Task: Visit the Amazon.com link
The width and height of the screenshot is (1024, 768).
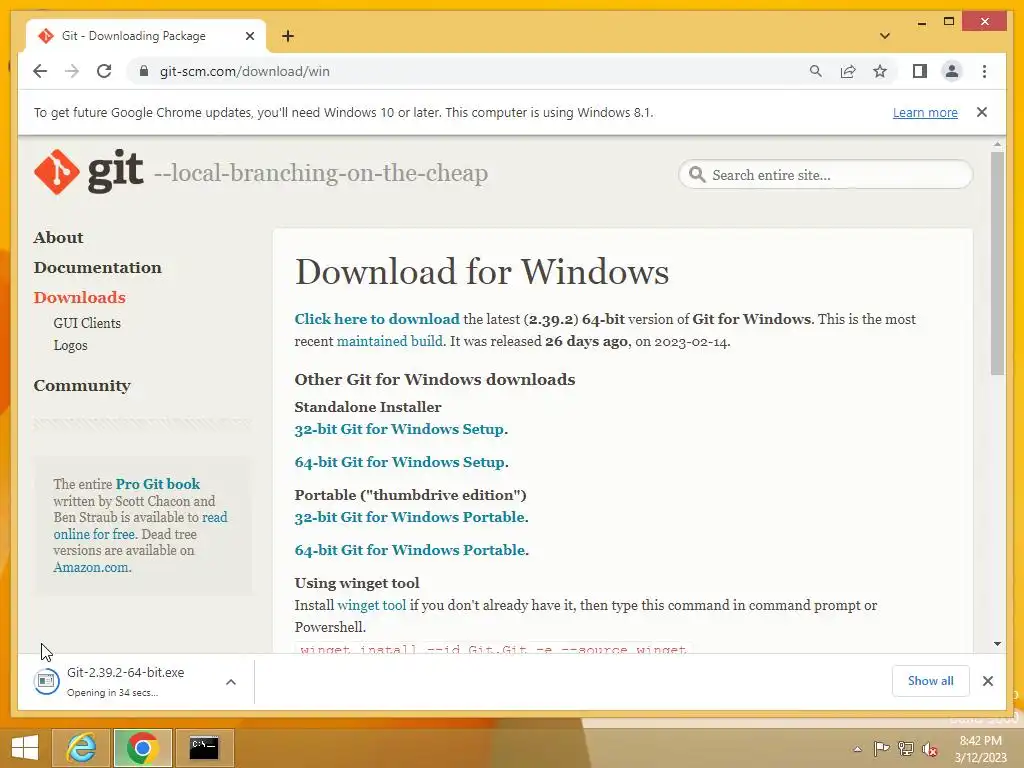Action: 92,567
